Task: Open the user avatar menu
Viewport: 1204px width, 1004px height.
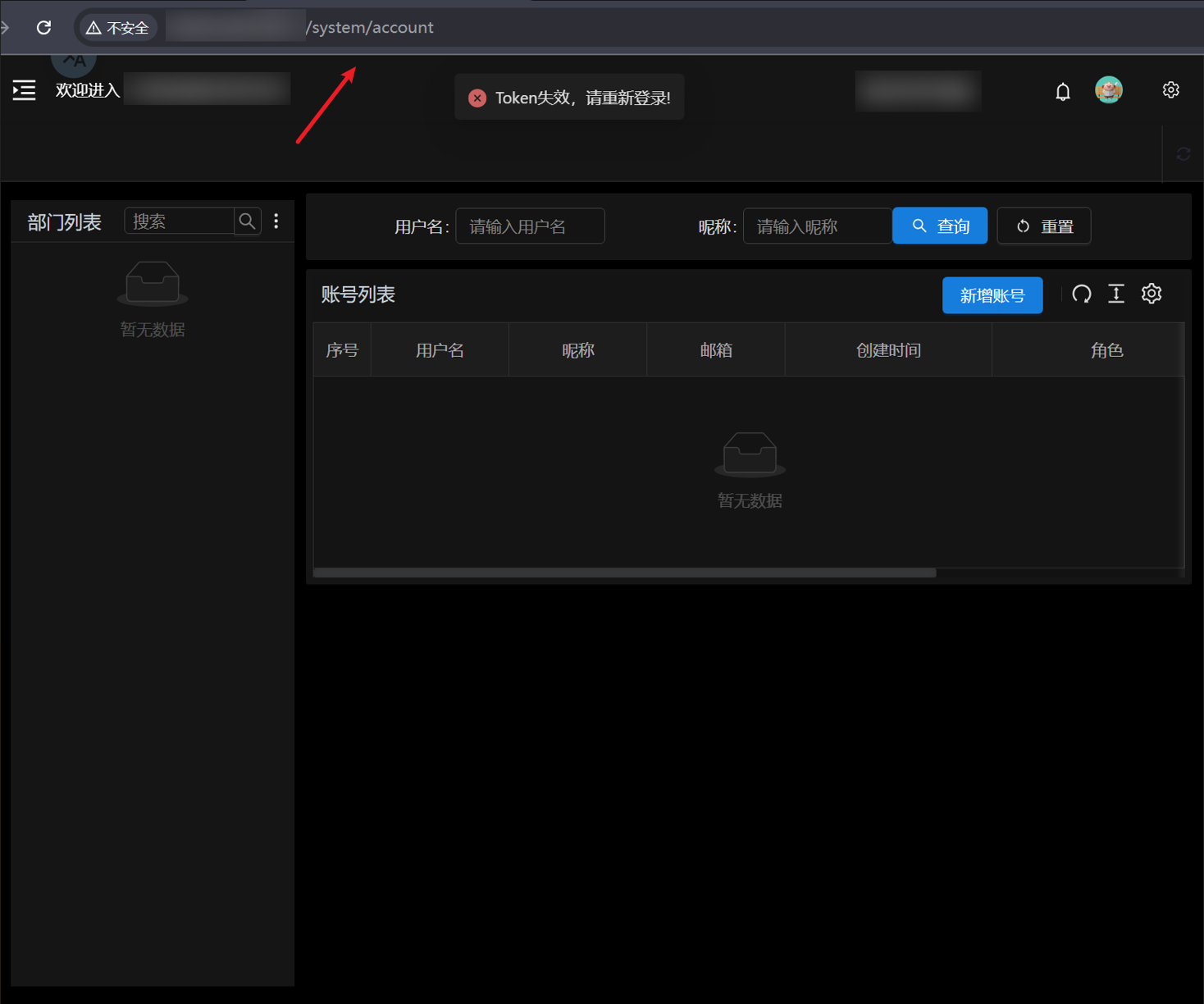Action: click(x=1108, y=90)
